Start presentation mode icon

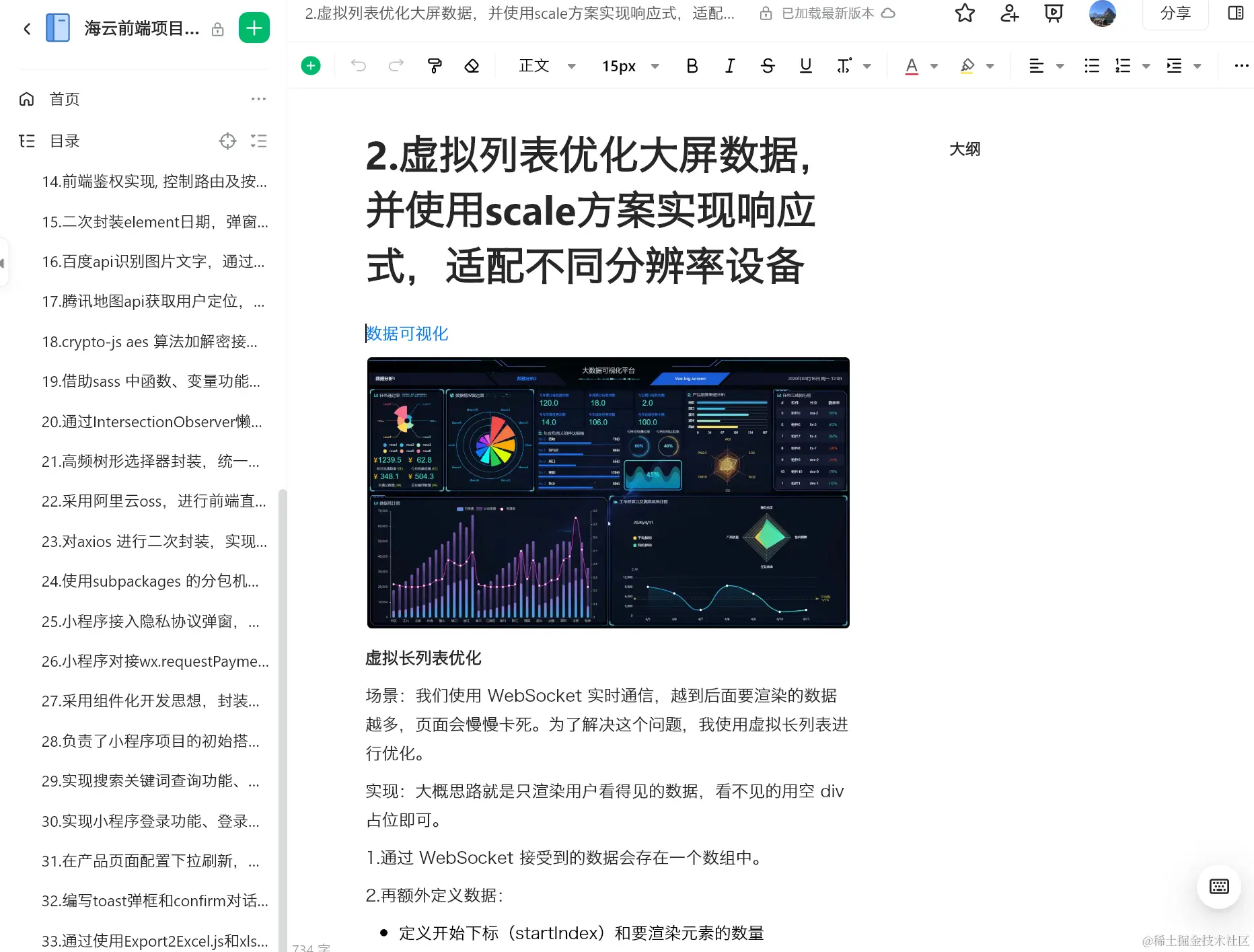pos(1054,13)
